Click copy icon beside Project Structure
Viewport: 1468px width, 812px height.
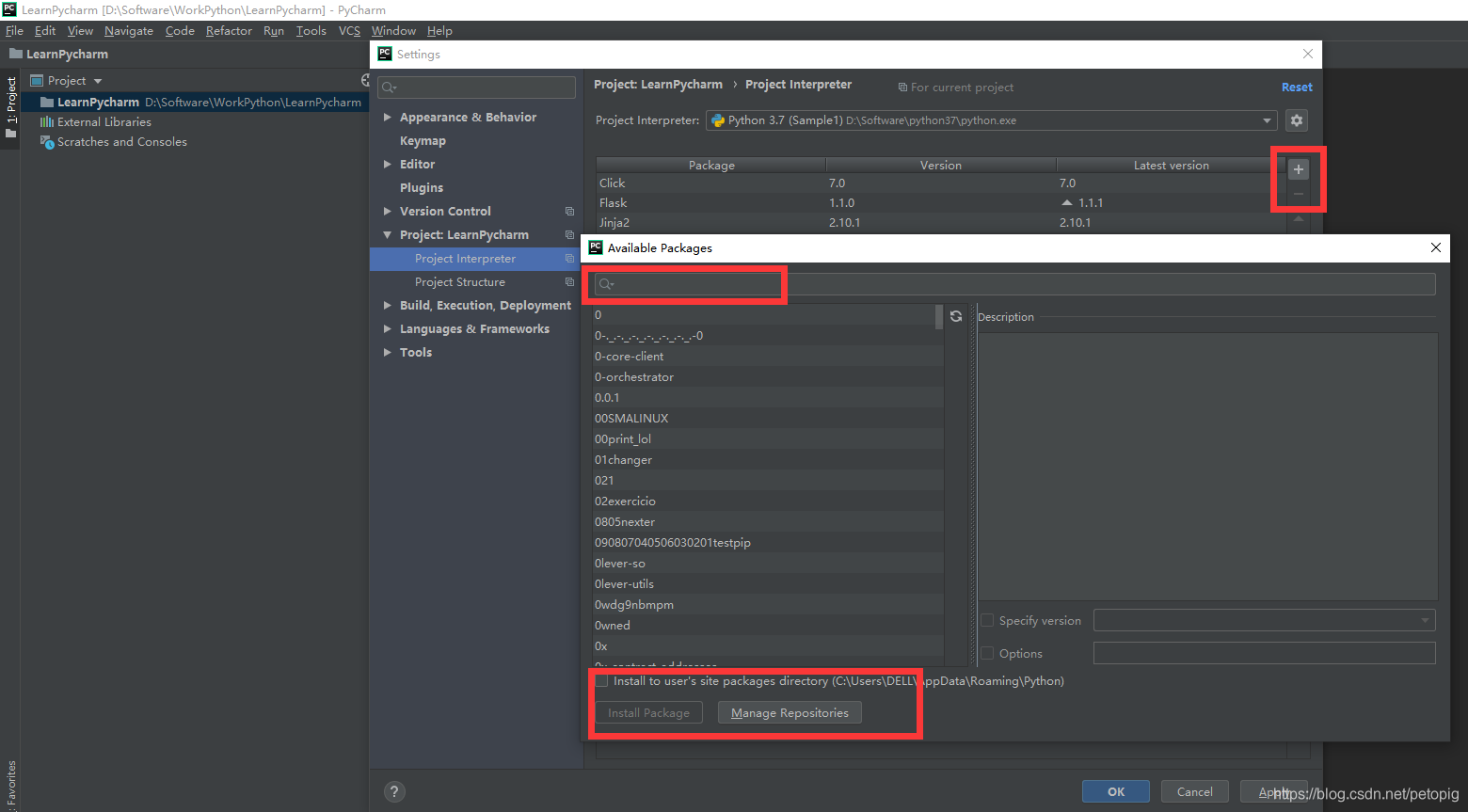point(569,282)
